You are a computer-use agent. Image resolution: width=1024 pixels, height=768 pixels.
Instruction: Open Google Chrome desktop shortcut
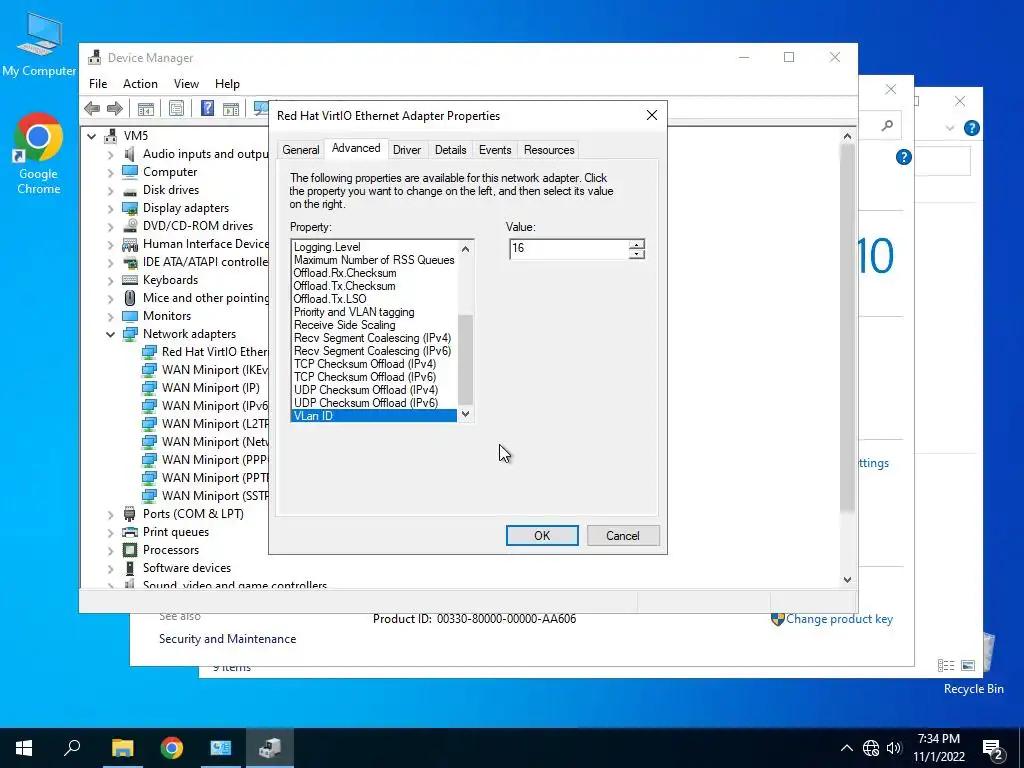(x=39, y=154)
